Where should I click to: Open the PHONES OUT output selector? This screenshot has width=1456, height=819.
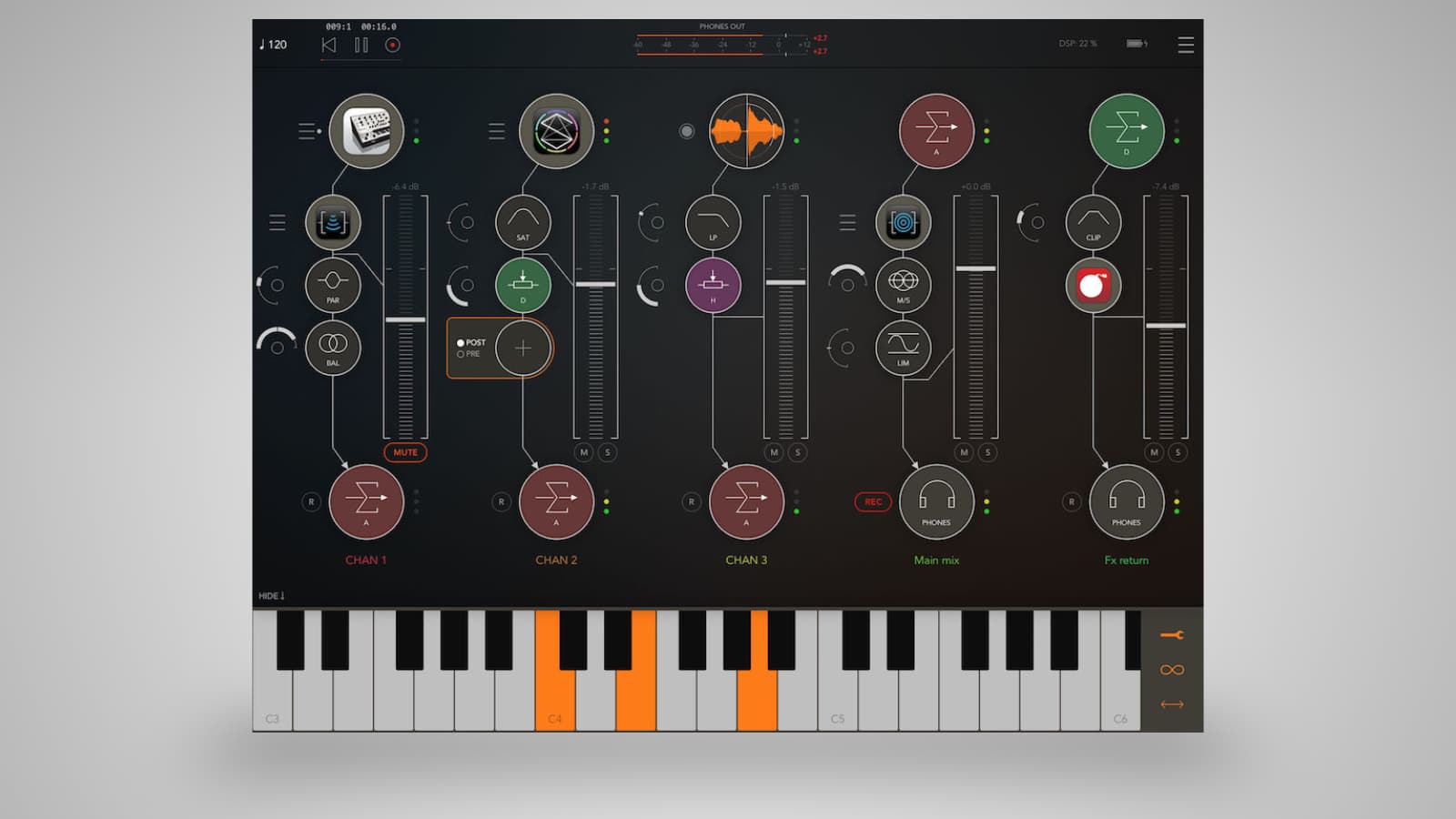[x=721, y=27]
